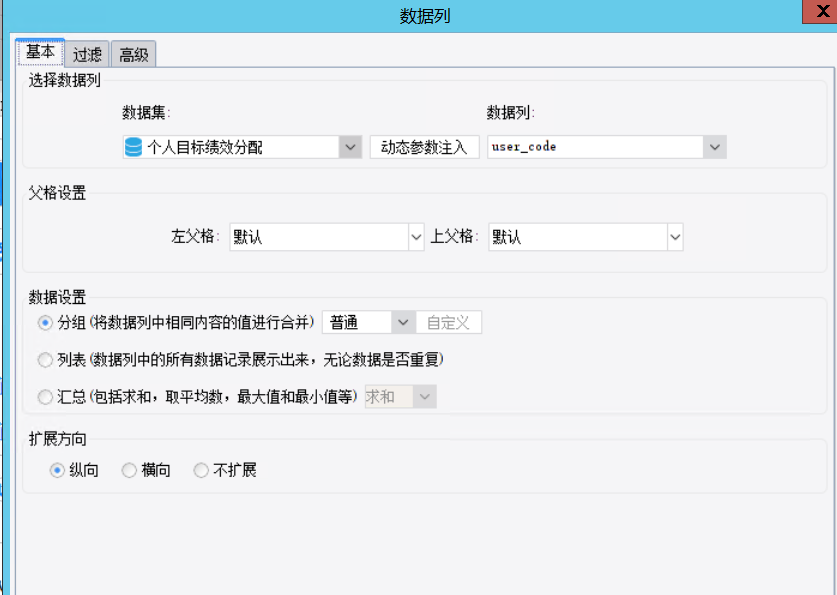Click the blue database icon in dataset field
837x595 pixels.
[133, 147]
